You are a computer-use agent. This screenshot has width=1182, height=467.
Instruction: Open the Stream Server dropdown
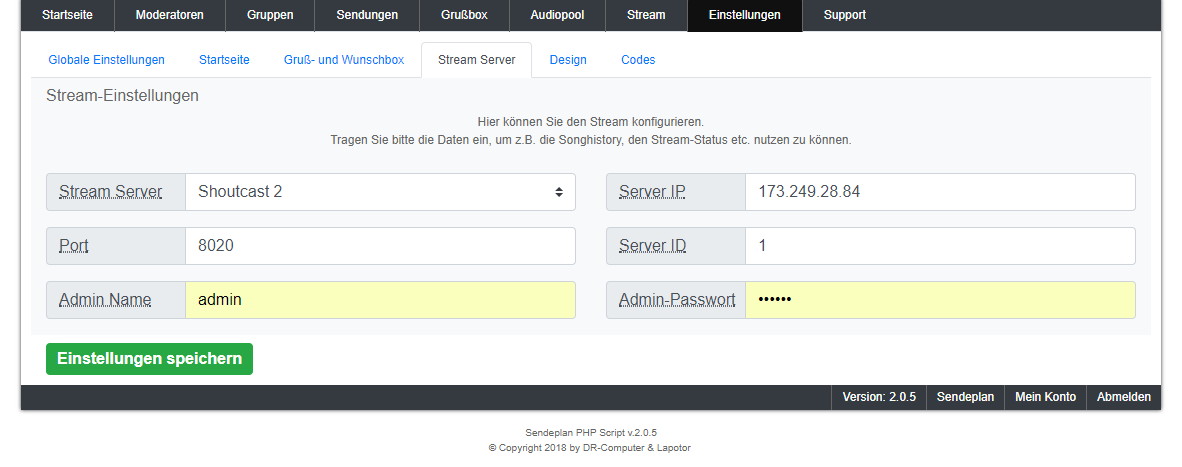[380, 192]
